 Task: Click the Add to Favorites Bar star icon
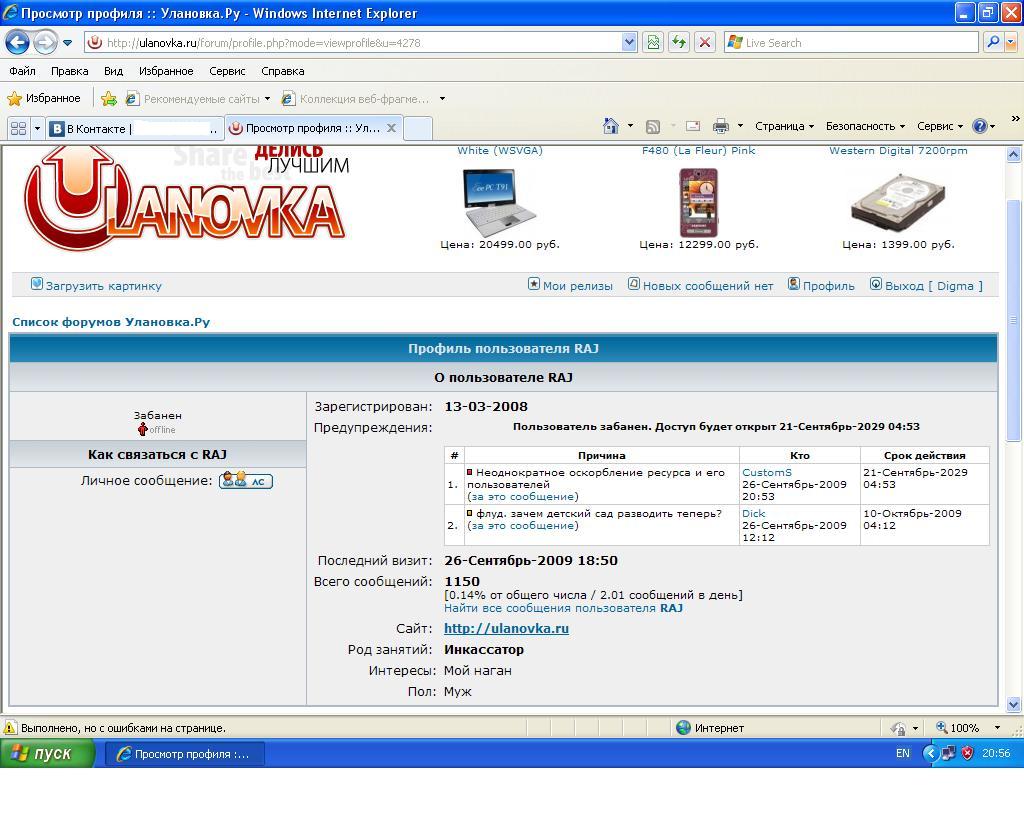click(x=109, y=99)
